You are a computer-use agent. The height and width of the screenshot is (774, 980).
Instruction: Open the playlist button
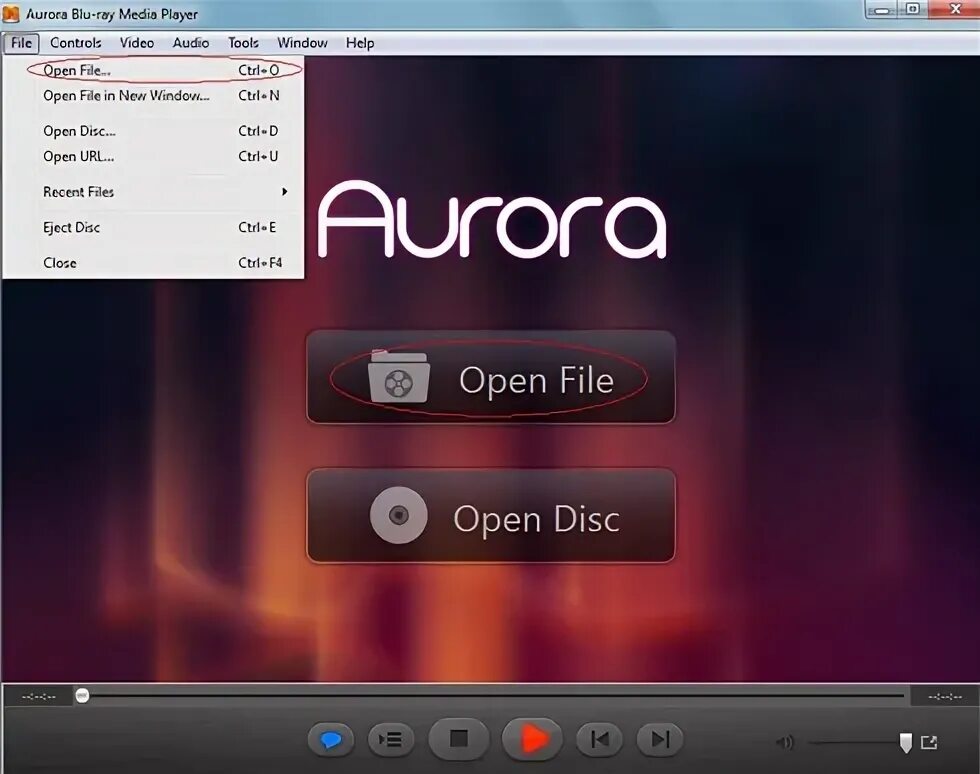click(391, 740)
